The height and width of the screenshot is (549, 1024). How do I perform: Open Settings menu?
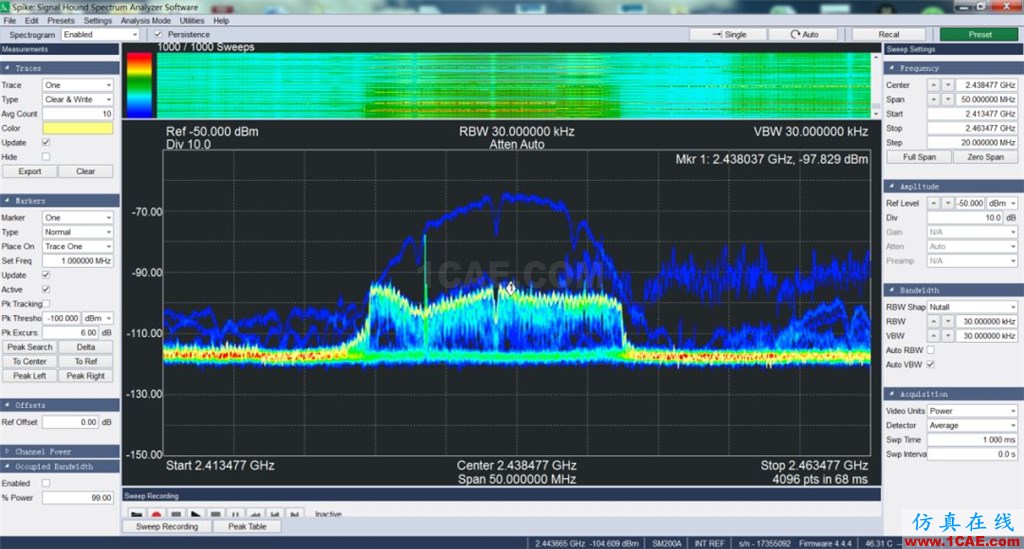[x=98, y=20]
